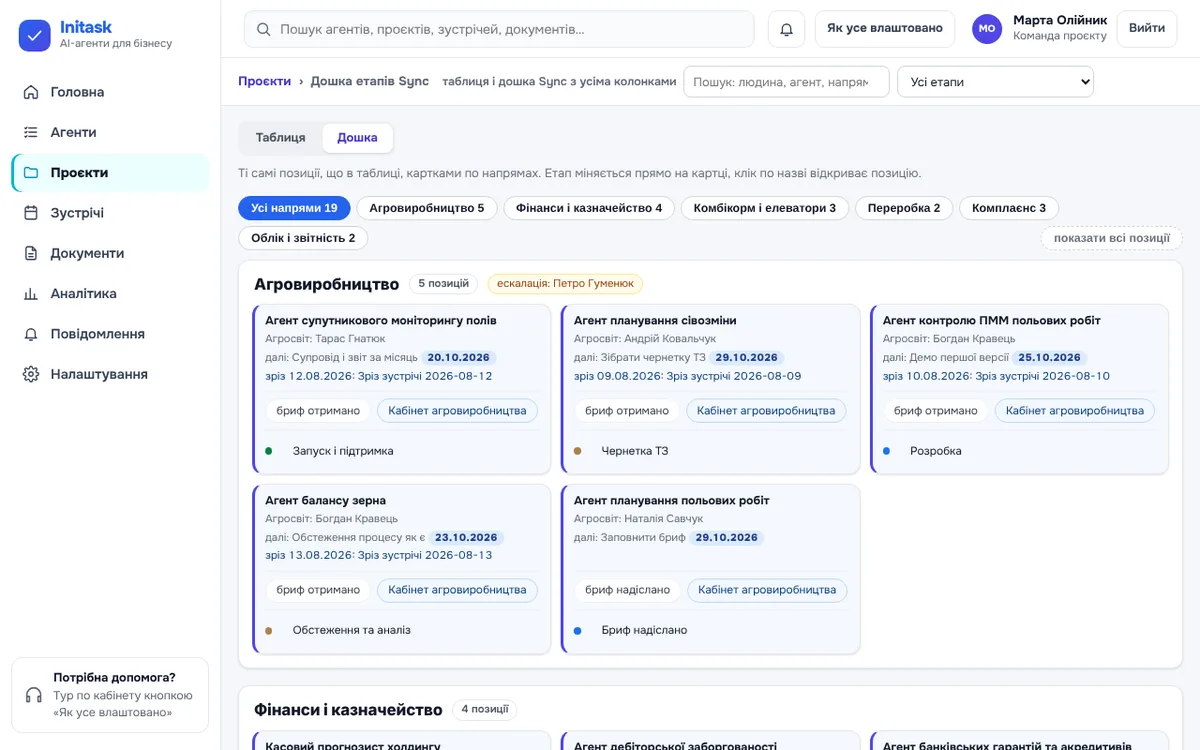The image size is (1200, 750).
Task: Click the Як усе влаштовано button
Action: (x=885, y=28)
